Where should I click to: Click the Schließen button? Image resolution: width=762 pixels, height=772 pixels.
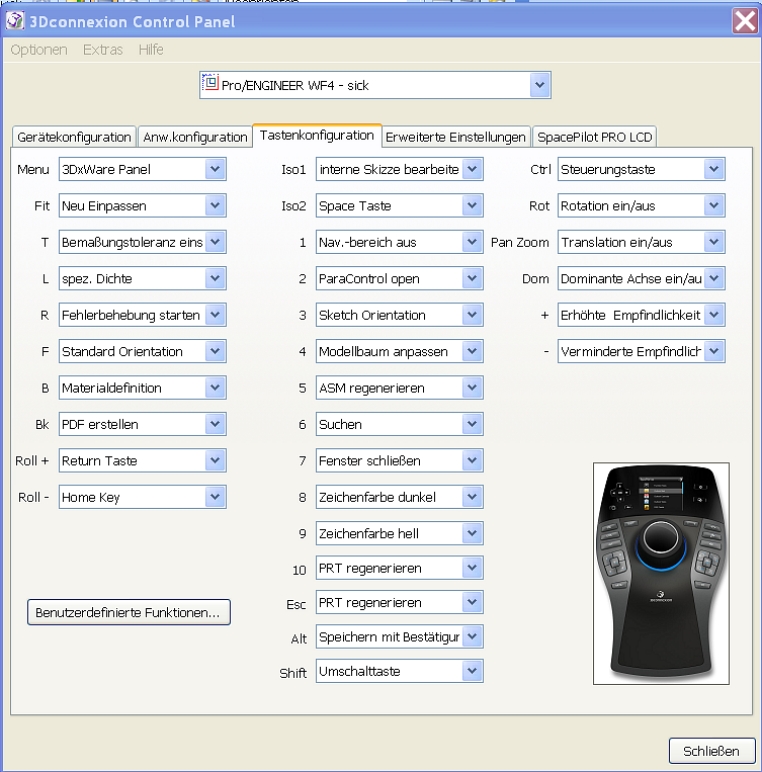(x=711, y=751)
